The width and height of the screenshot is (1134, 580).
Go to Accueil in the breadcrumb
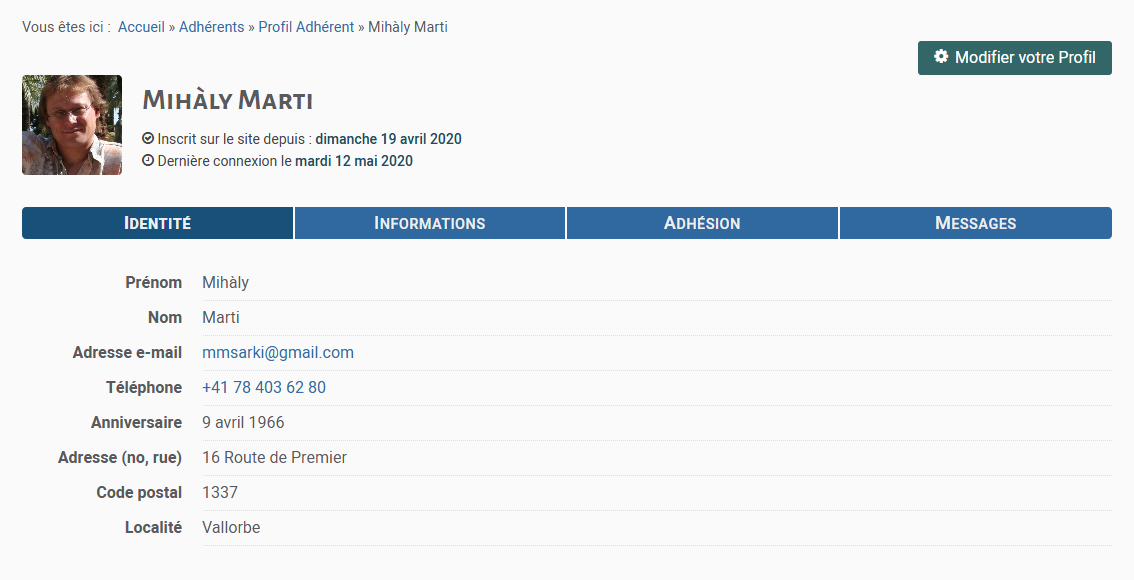[x=141, y=27]
